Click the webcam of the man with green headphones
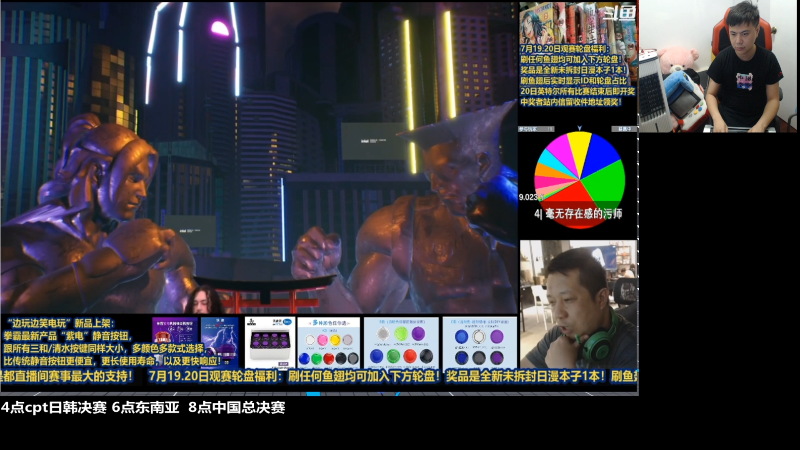This screenshot has height=450, width=800. 579,305
